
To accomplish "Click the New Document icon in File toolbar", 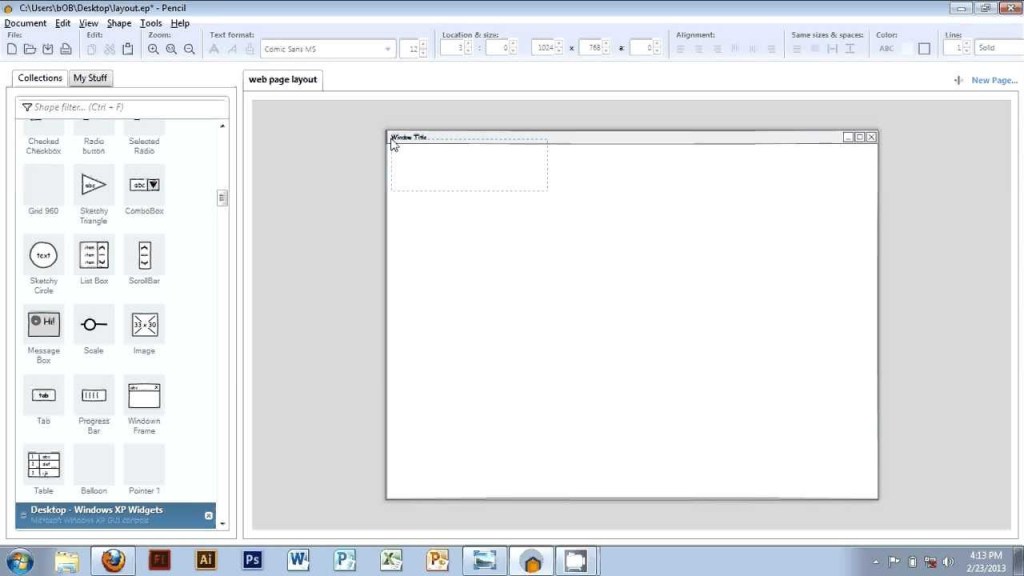I will pyautogui.click(x=13, y=49).
